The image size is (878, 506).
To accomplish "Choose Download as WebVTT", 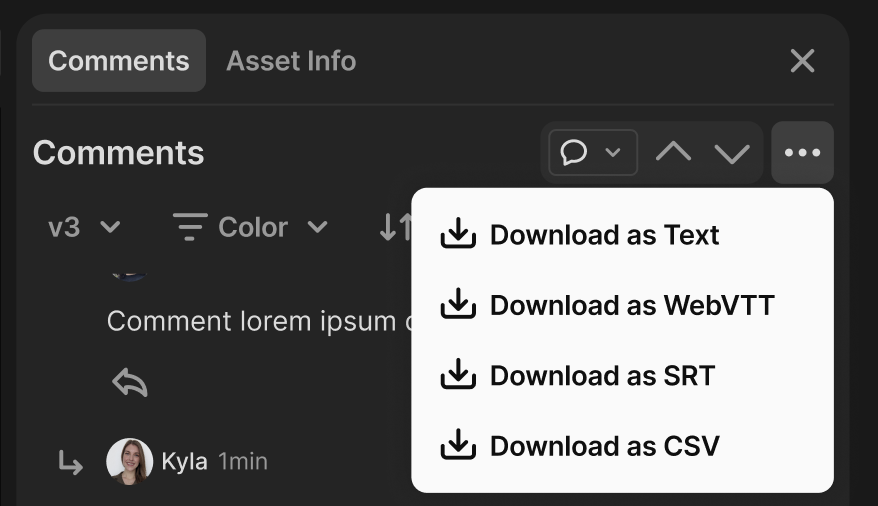I will point(632,305).
